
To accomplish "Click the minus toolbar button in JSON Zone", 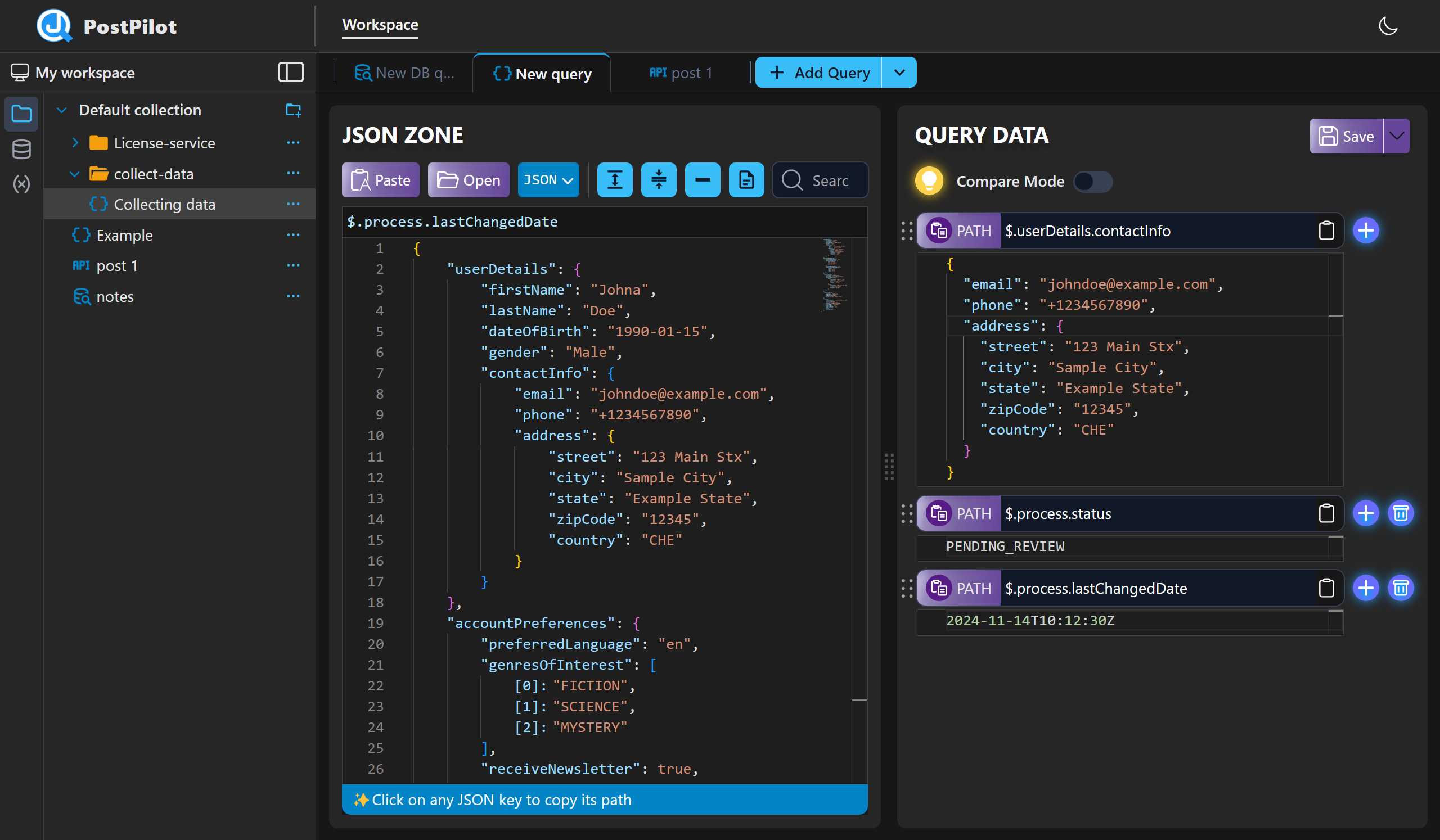I will pyautogui.click(x=703, y=180).
